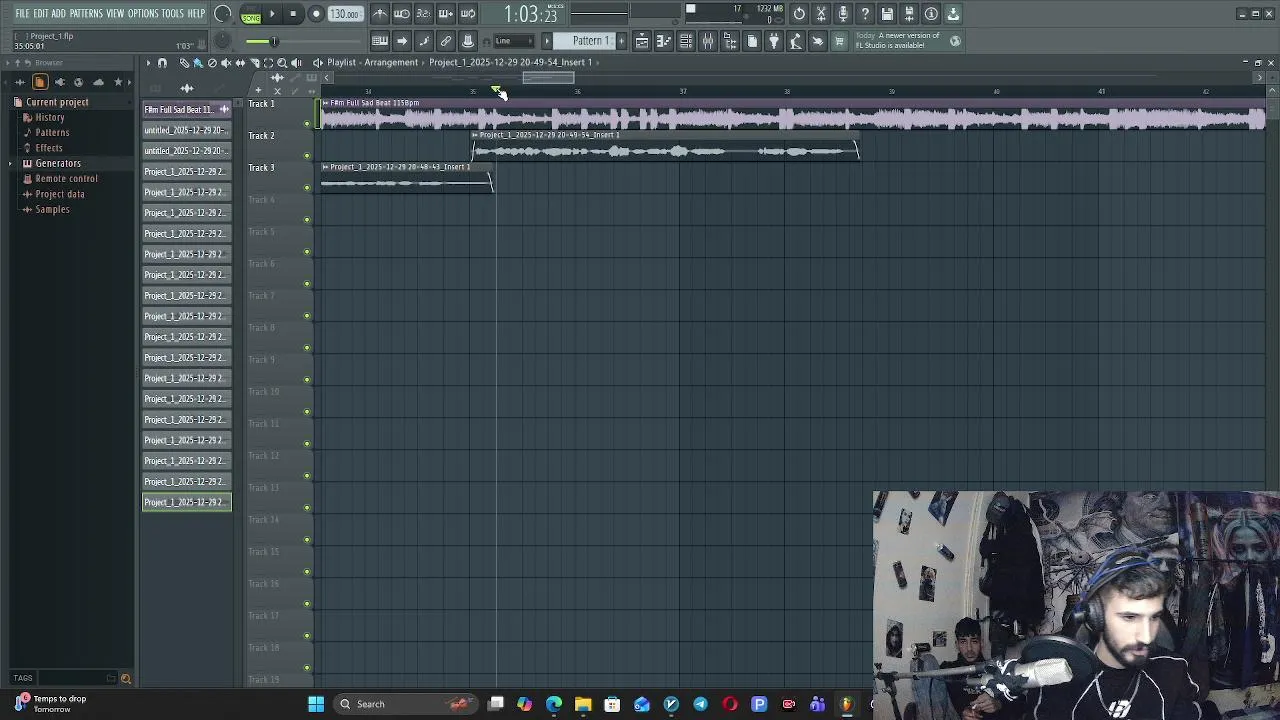Select the playlist Slice tool
Screen dimensions: 1280x720
254,63
